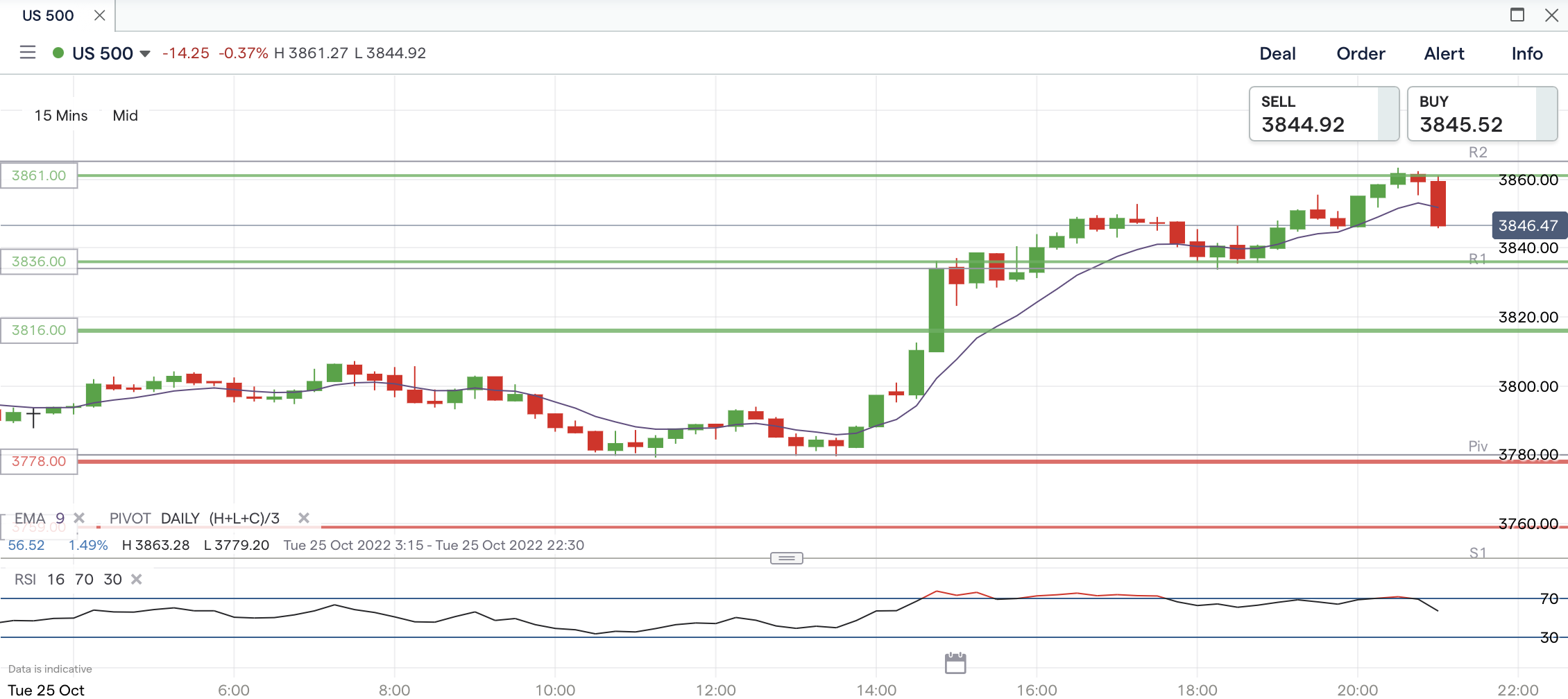
Task: Click the -14.25 price change value
Action: point(186,53)
